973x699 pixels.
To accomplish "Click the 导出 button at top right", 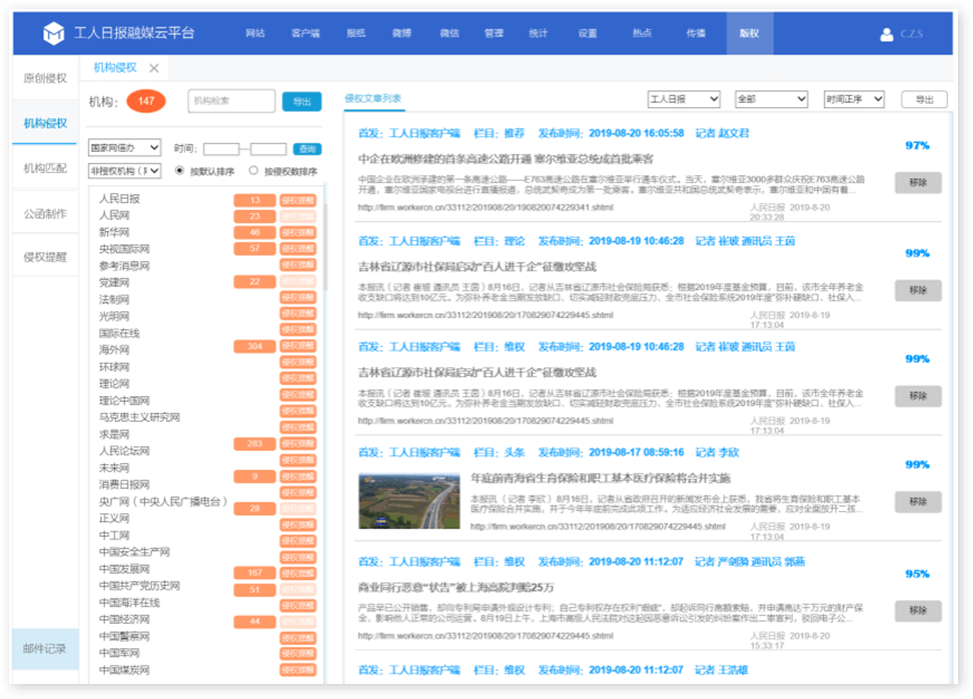I will tap(925, 99).
